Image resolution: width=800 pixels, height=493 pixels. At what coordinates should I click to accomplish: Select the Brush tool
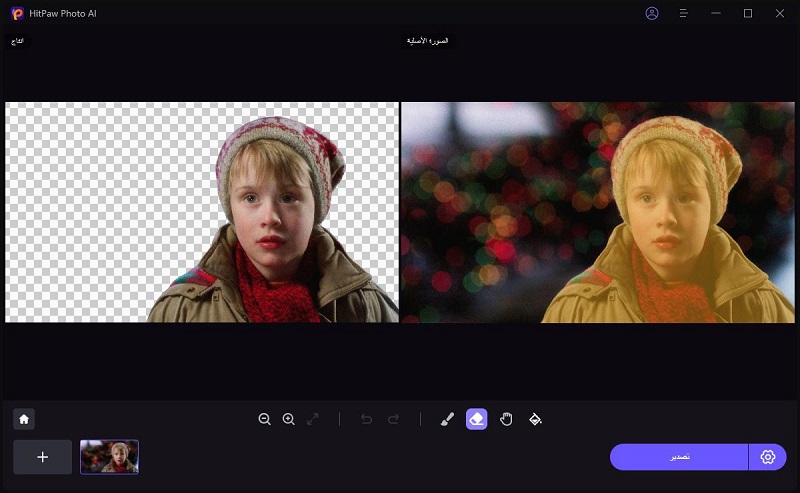point(447,419)
